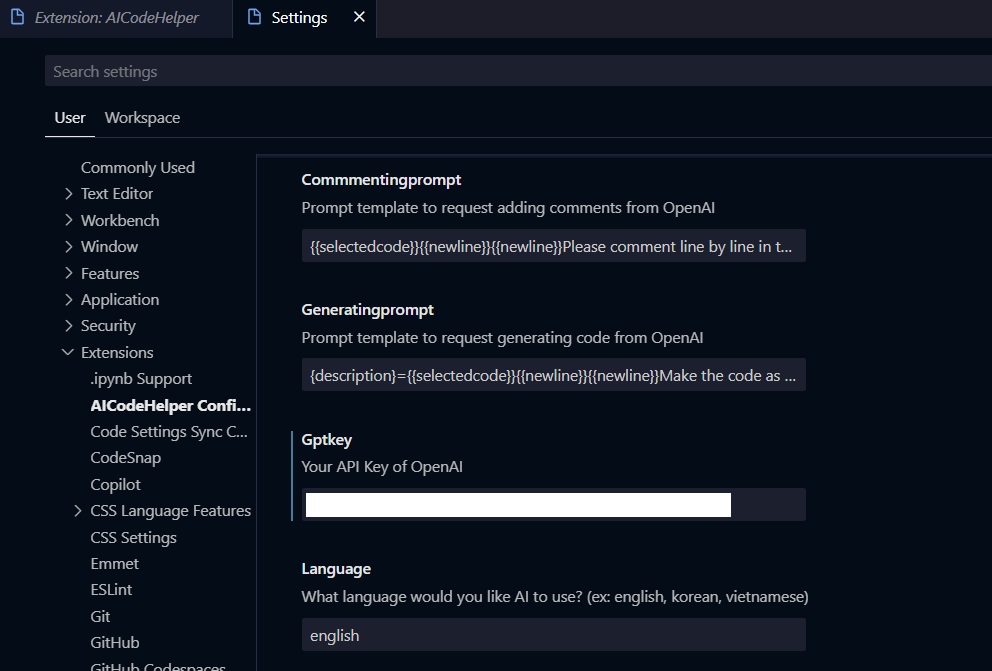
Task: Select the User settings scope tab
Action: coord(70,118)
